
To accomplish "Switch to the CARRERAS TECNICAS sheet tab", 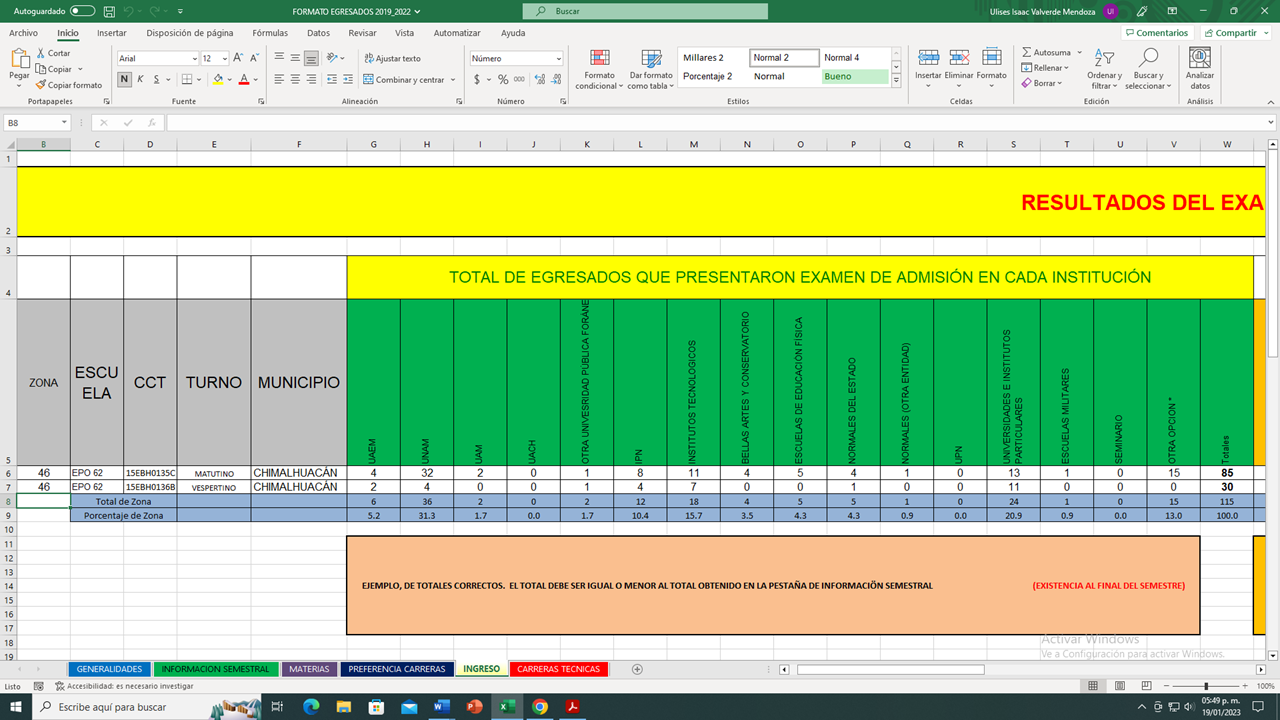I will (x=559, y=669).
